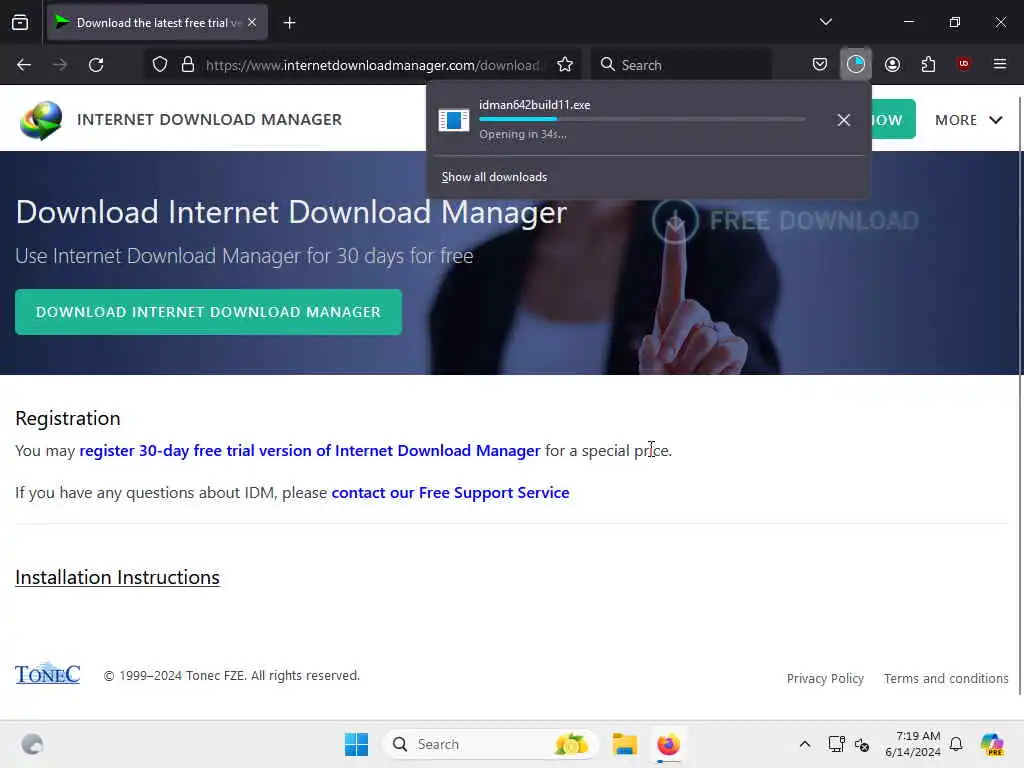The height and width of the screenshot is (768, 1024).
Task: Click the idman642build11.exe download progress bar
Action: (x=642, y=119)
